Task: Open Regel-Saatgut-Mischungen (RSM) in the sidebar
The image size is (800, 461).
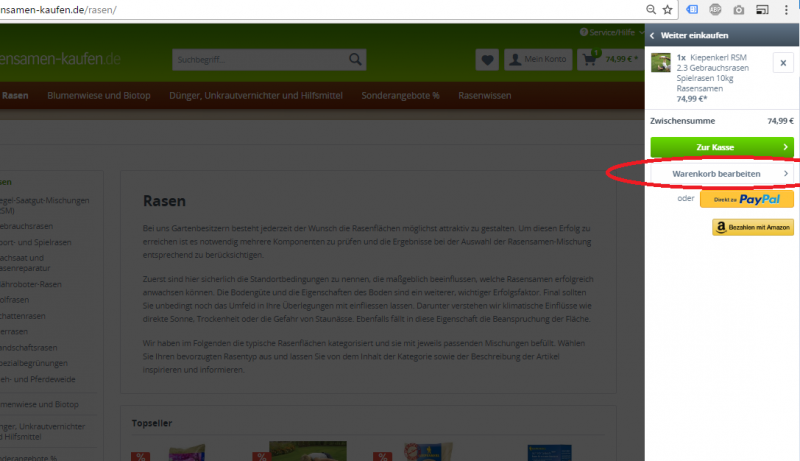Action: pos(44,206)
